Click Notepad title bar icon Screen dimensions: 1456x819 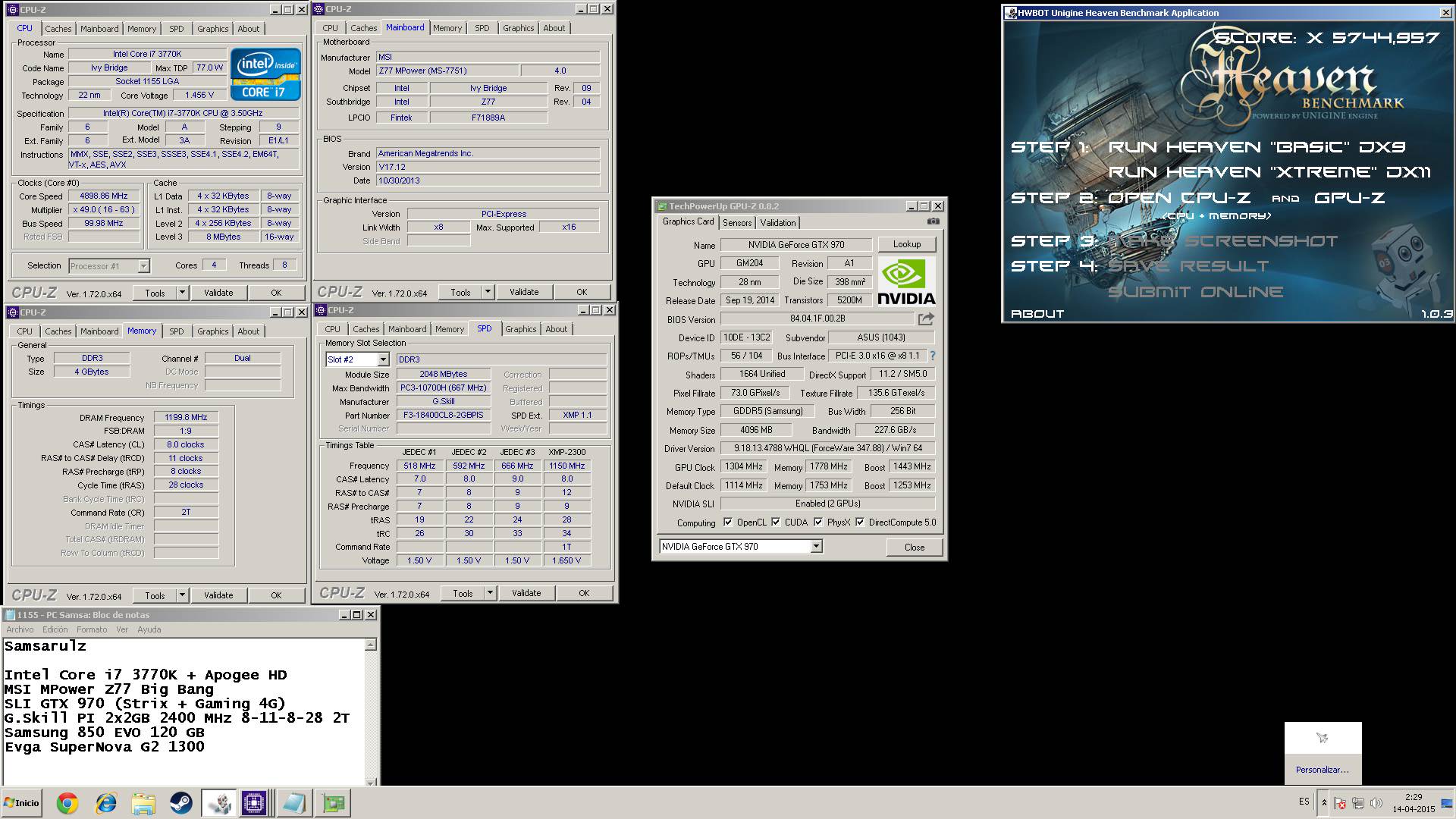[x=10, y=615]
